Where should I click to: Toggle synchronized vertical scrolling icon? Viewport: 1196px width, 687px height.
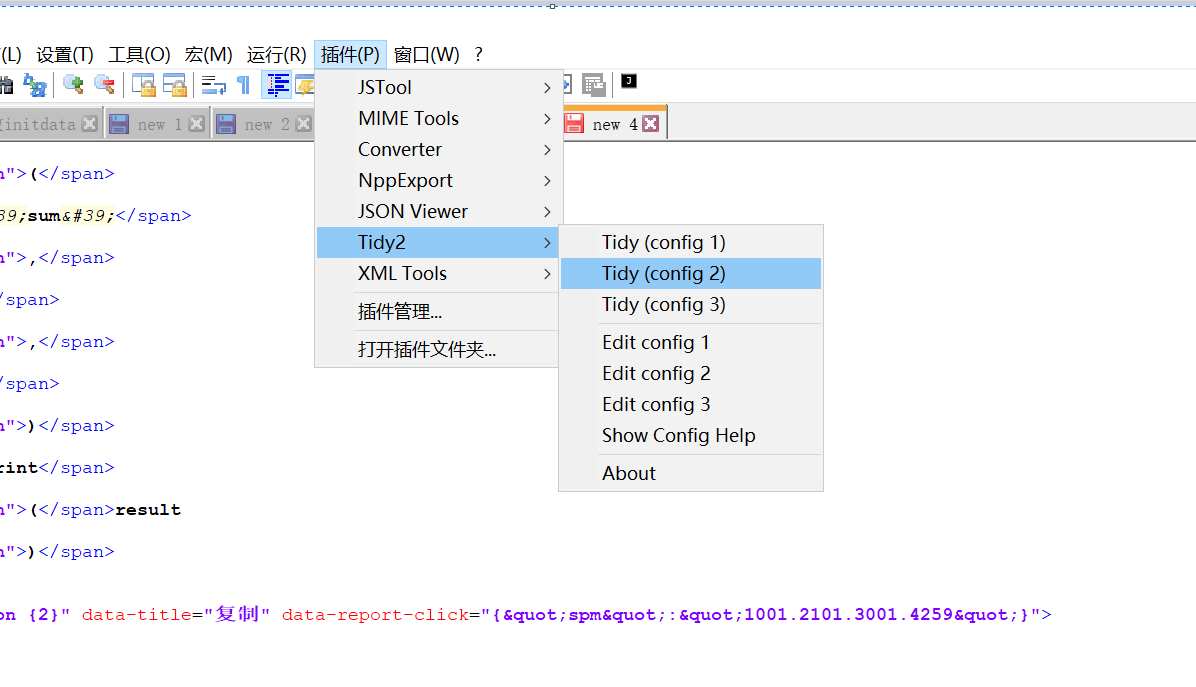click(x=141, y=85)
